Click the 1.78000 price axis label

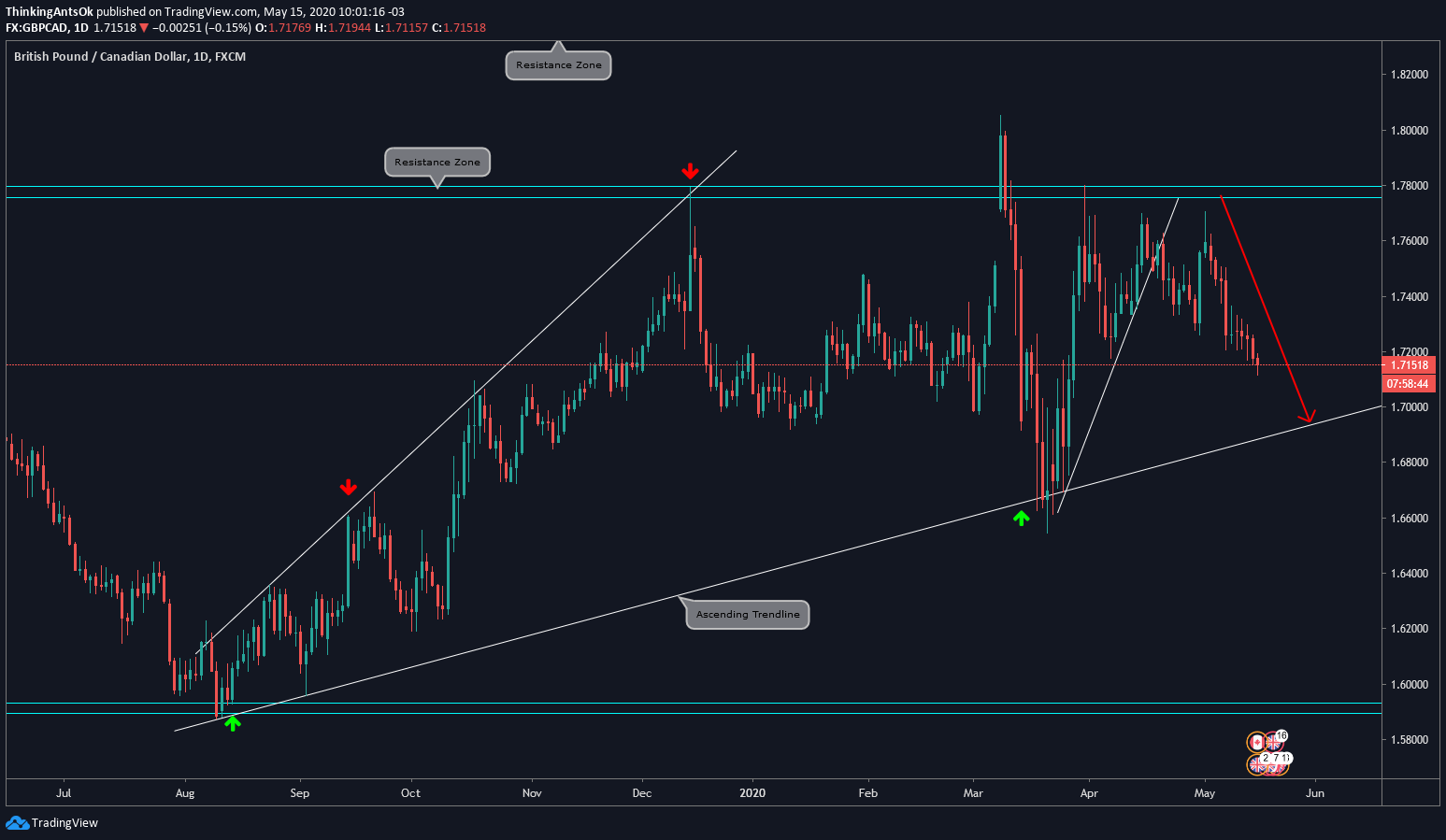(1409, 186)
